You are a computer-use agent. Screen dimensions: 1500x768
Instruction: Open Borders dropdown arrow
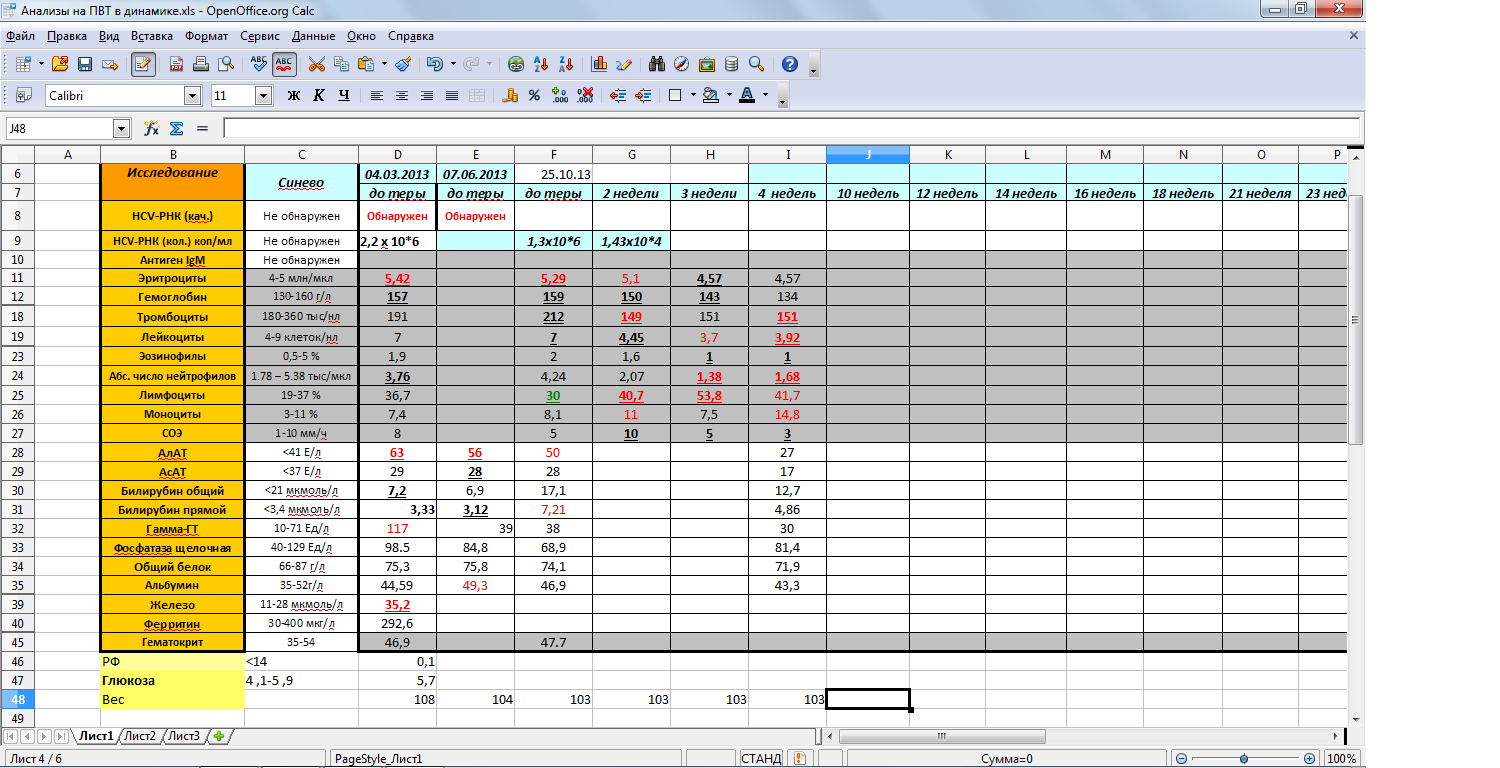pyautogui.click(x=693, y=96)
